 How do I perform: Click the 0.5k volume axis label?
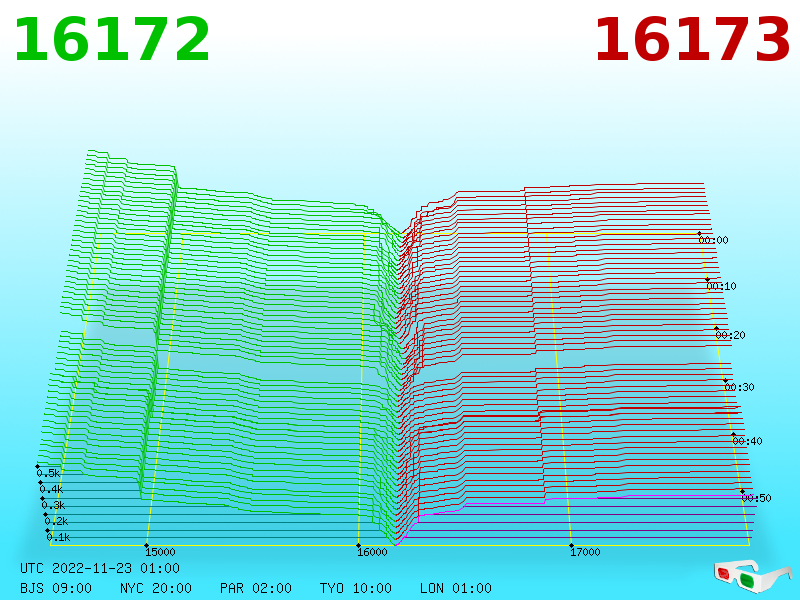coord(48,473)
